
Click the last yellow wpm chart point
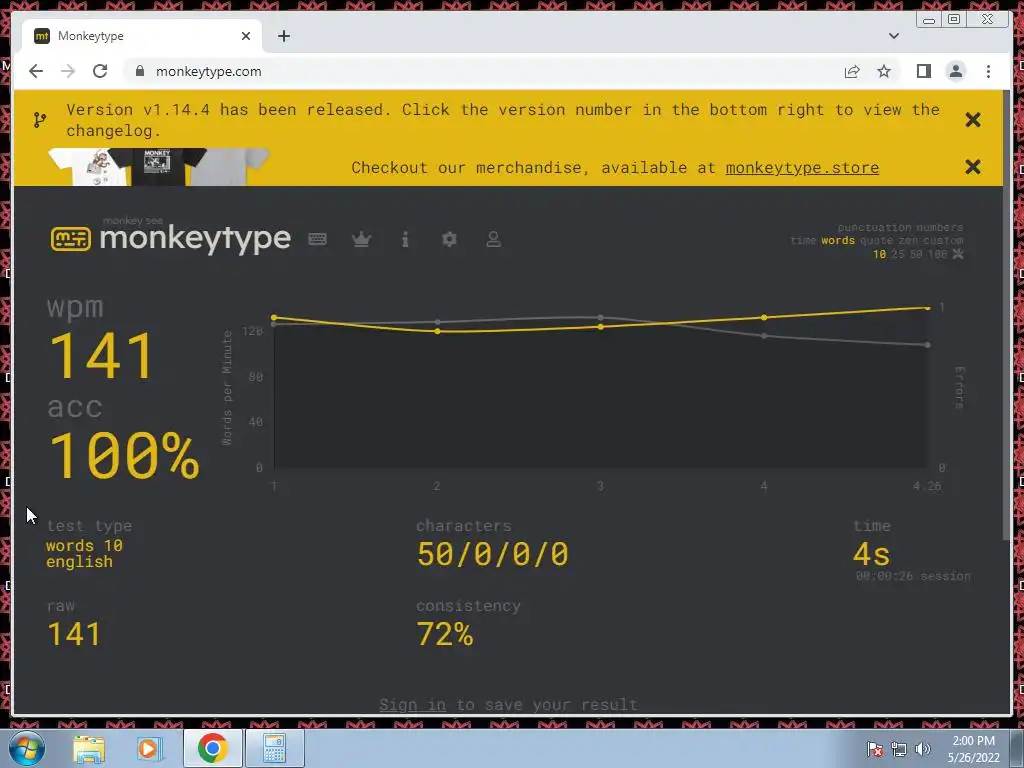927,308
